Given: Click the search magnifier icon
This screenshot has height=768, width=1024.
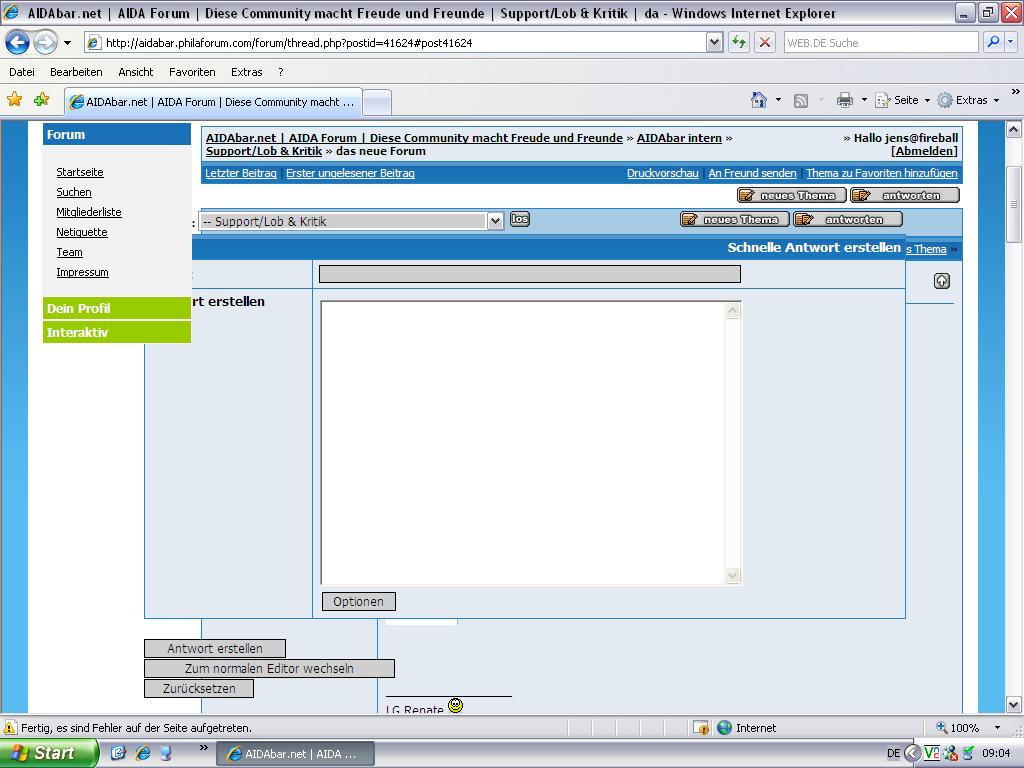Looking at the screenshot, I should [x=993, y=42].
